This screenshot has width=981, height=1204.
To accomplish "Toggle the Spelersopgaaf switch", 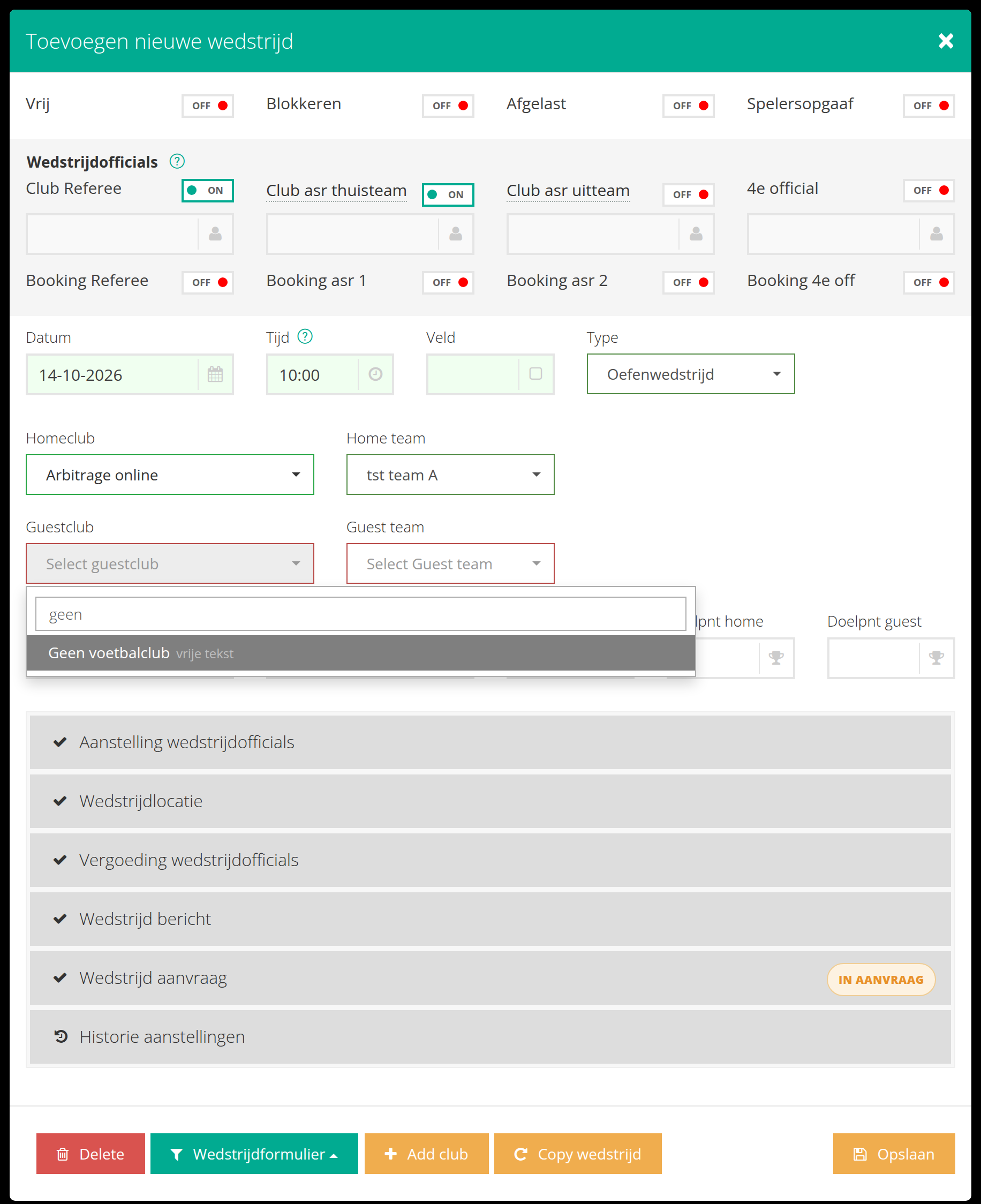I will click(x=929, y=106).
